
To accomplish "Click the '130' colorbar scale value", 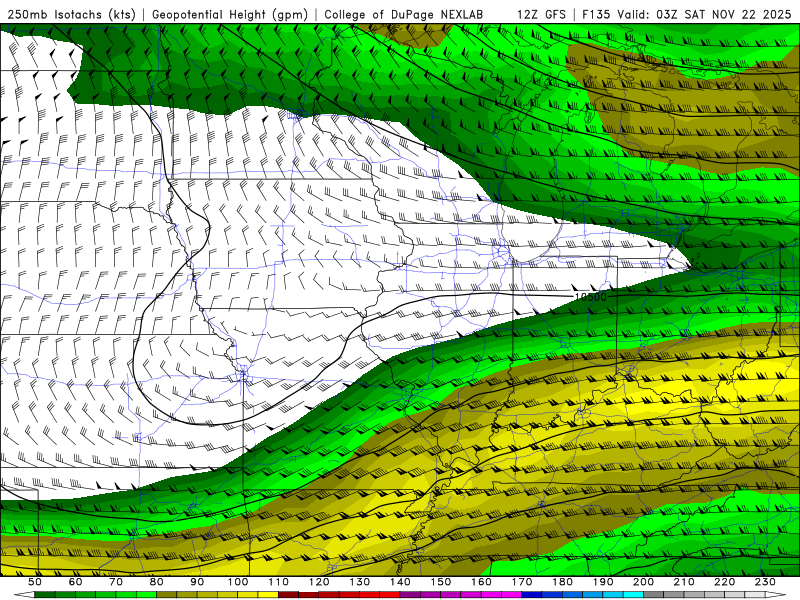I will (360, 582).
